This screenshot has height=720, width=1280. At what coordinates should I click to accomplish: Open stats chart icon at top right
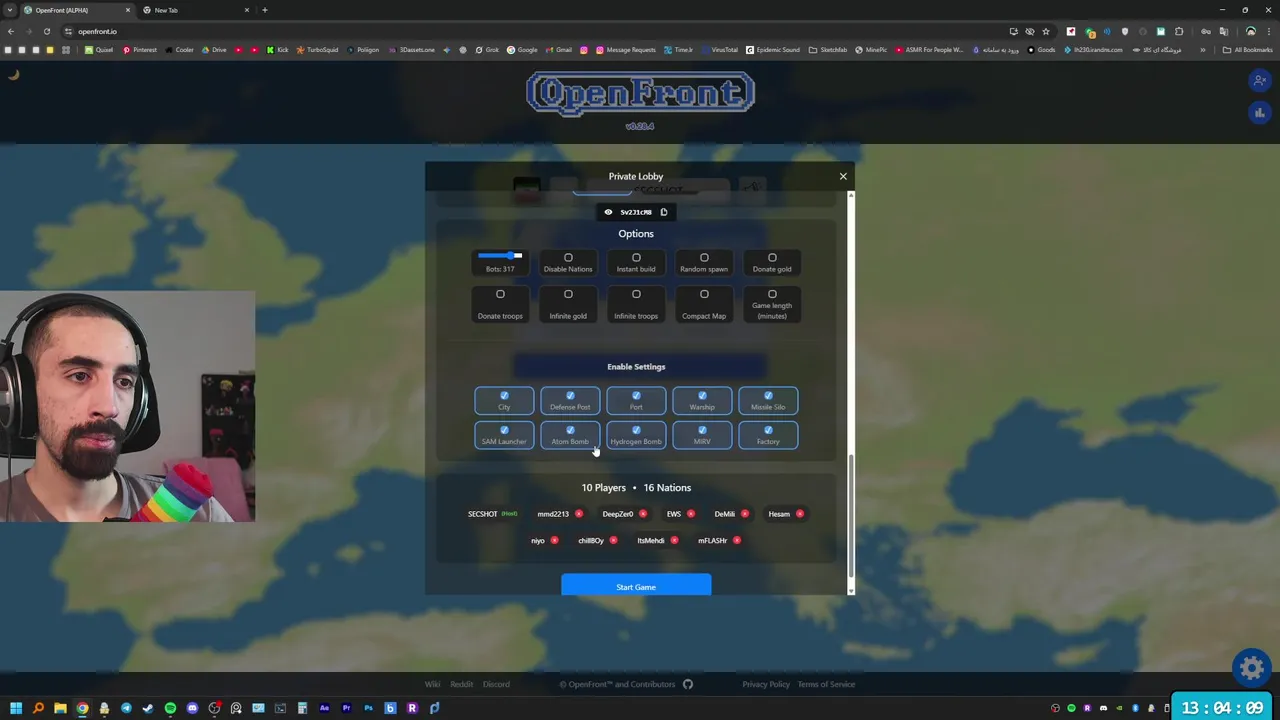(1260, 113)
